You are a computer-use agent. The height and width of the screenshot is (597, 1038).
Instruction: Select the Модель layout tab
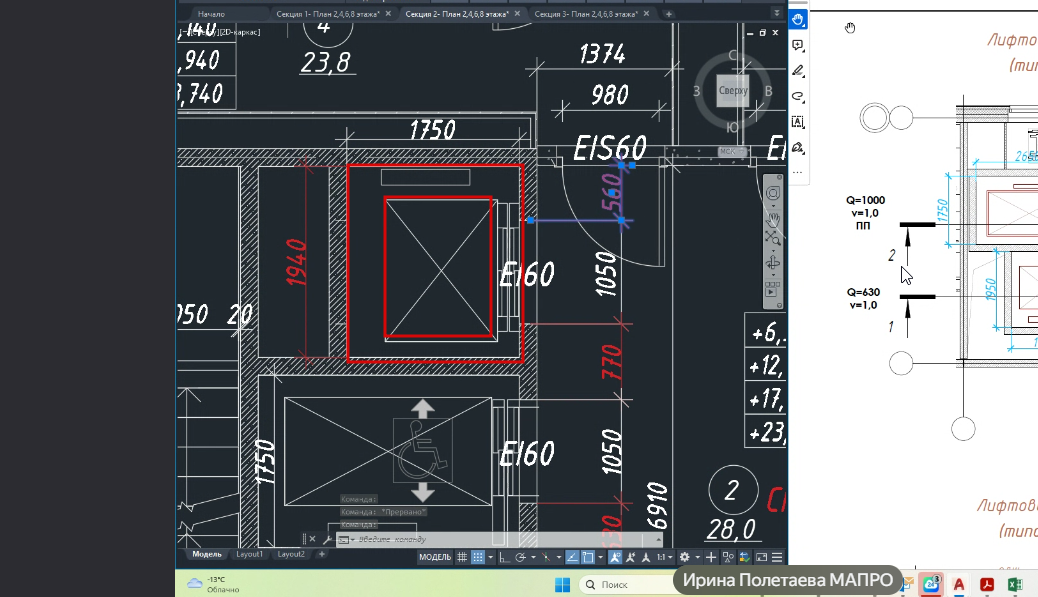[207, 554]
